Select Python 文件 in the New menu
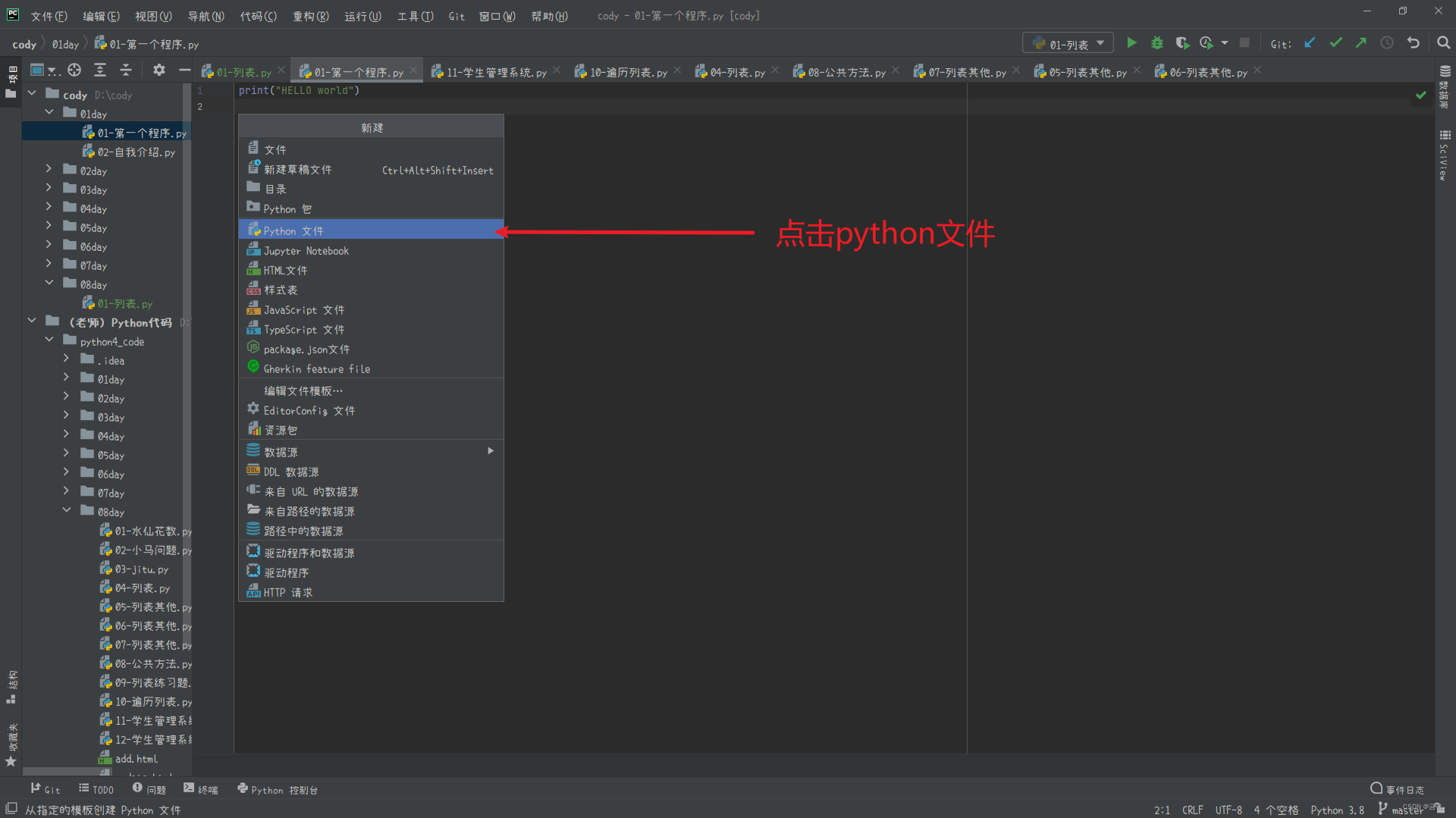This screenshot has height=818, width=1456. (371, 230)
